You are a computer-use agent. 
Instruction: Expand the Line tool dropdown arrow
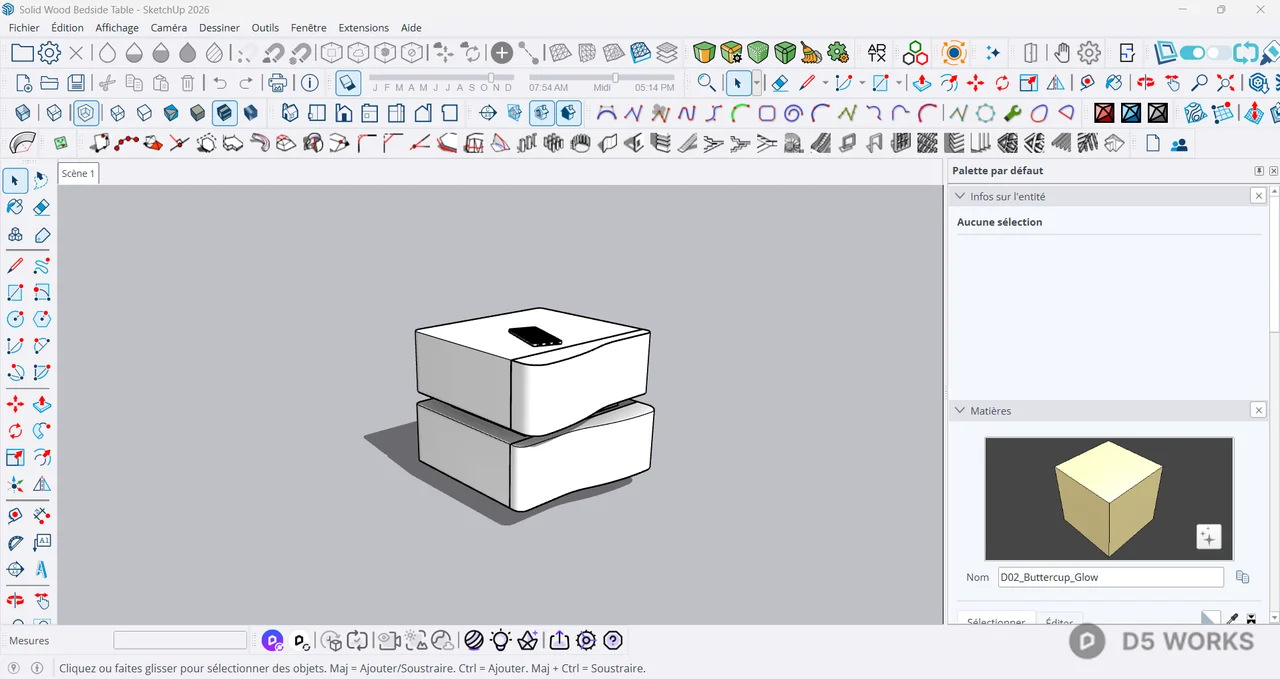[x=825, y=83]
